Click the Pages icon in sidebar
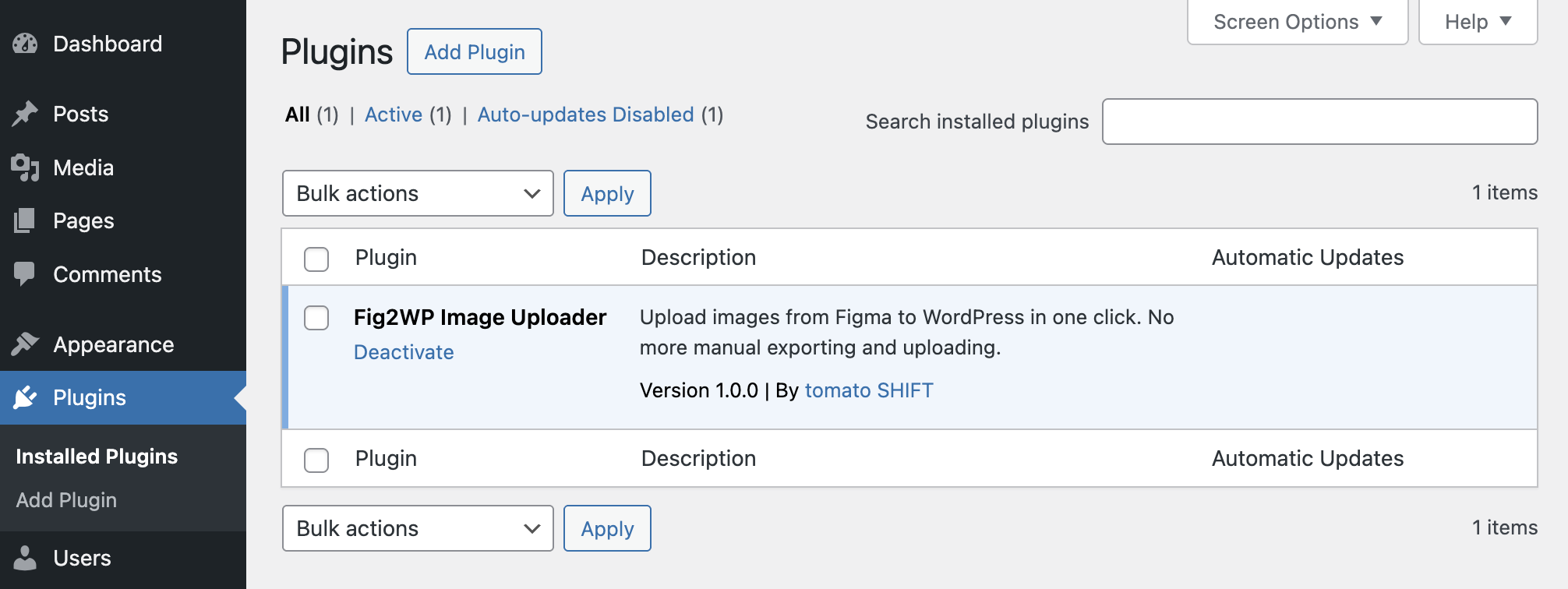1568x589 pixels. [x=26, y=220]
